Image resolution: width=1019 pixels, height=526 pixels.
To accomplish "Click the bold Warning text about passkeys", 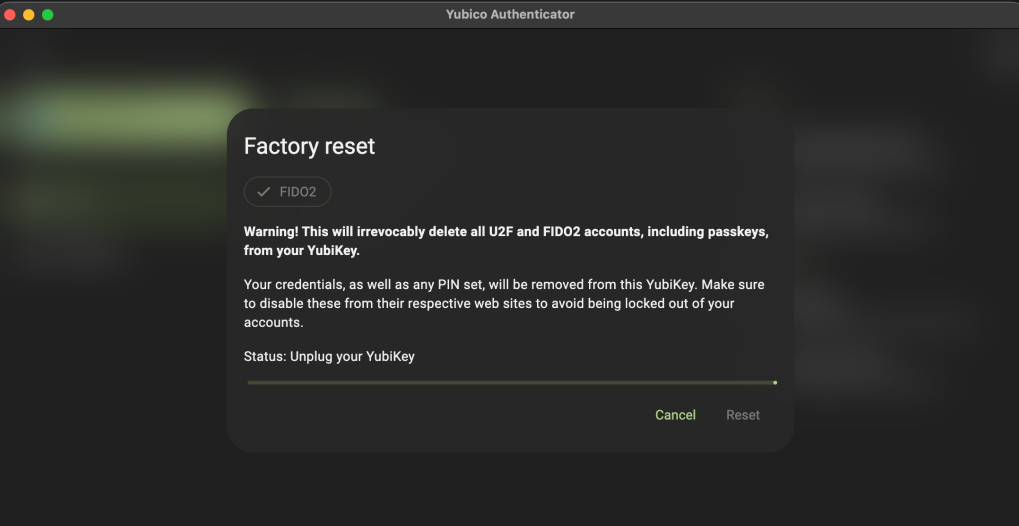I will coord(506,241).
